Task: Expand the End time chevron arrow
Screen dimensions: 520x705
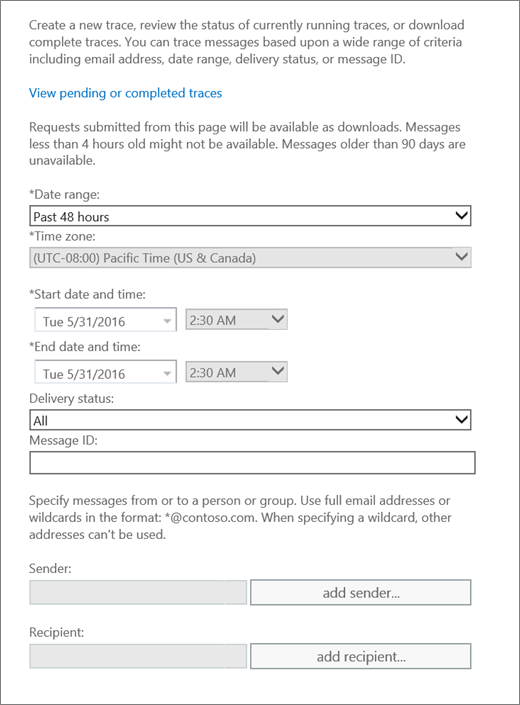Action: point(278,371)
